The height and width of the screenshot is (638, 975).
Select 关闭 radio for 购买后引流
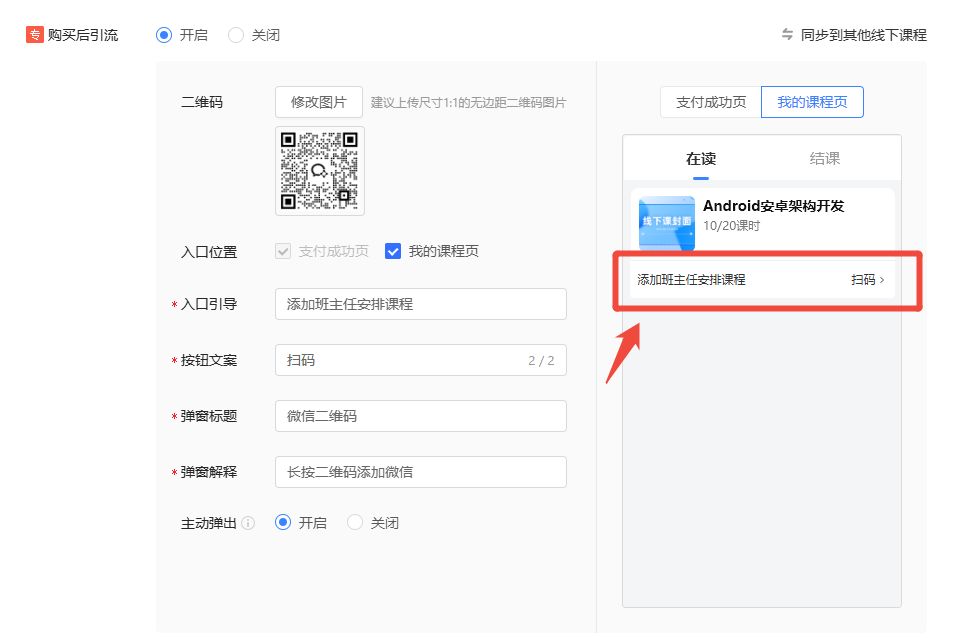pyautogui.click(x=236, y=35)
